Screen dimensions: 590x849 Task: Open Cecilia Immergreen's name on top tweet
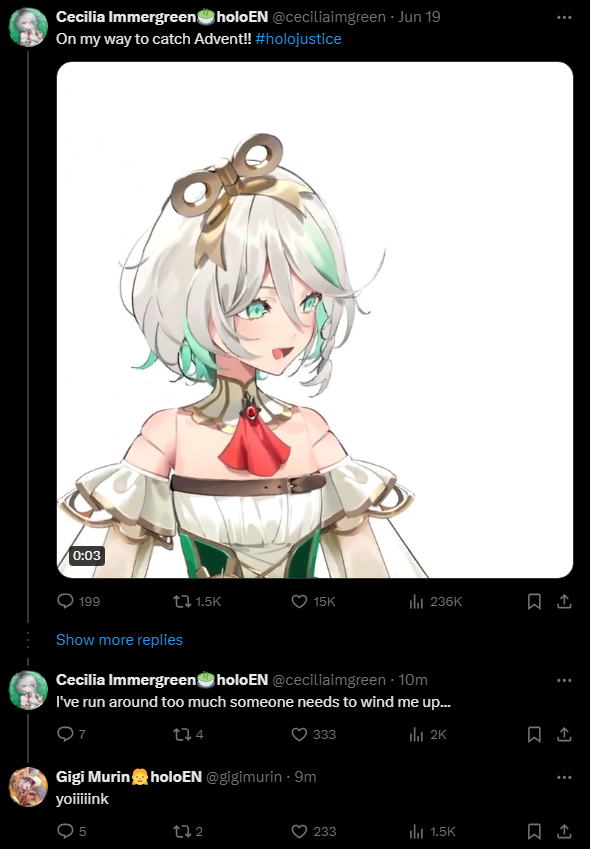point(126,17)
